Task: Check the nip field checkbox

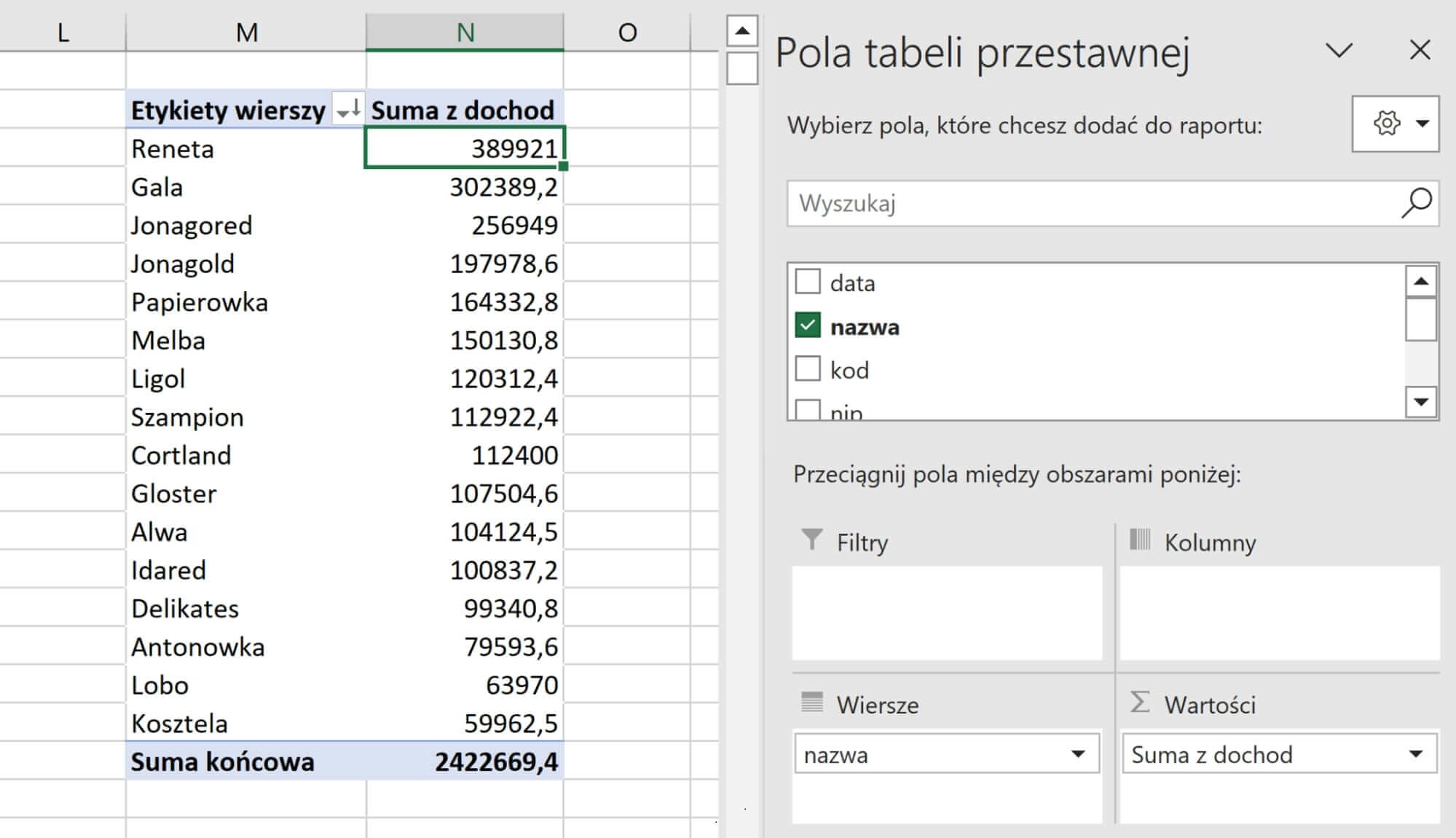Action: pyautogui.click(x=808, y=409)
